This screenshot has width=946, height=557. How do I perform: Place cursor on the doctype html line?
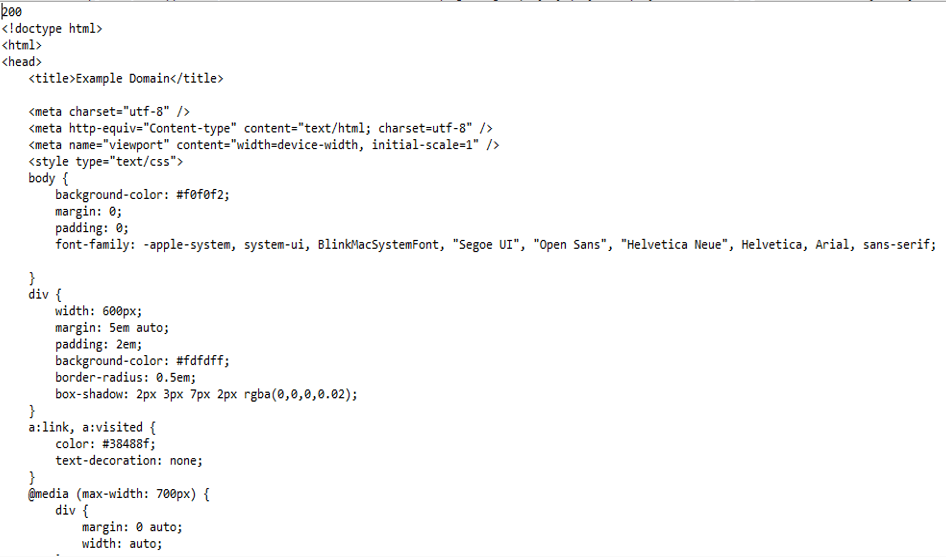(52, 29)
